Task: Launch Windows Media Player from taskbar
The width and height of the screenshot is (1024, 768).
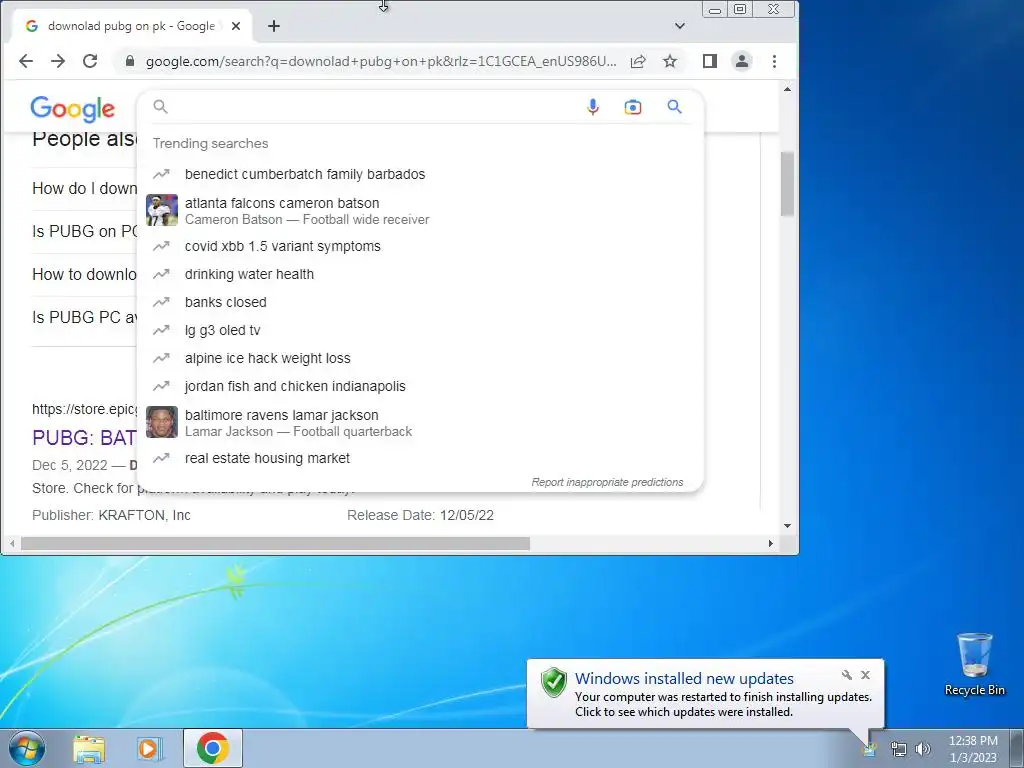Action: (150, 749)
